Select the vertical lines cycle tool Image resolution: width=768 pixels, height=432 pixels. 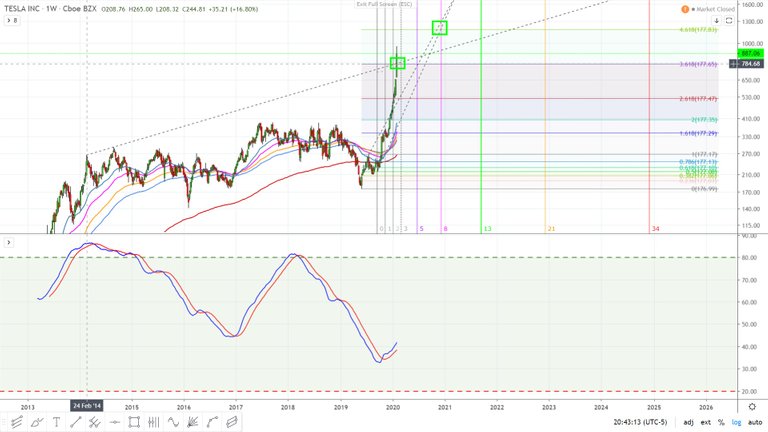tap(154, 422)
